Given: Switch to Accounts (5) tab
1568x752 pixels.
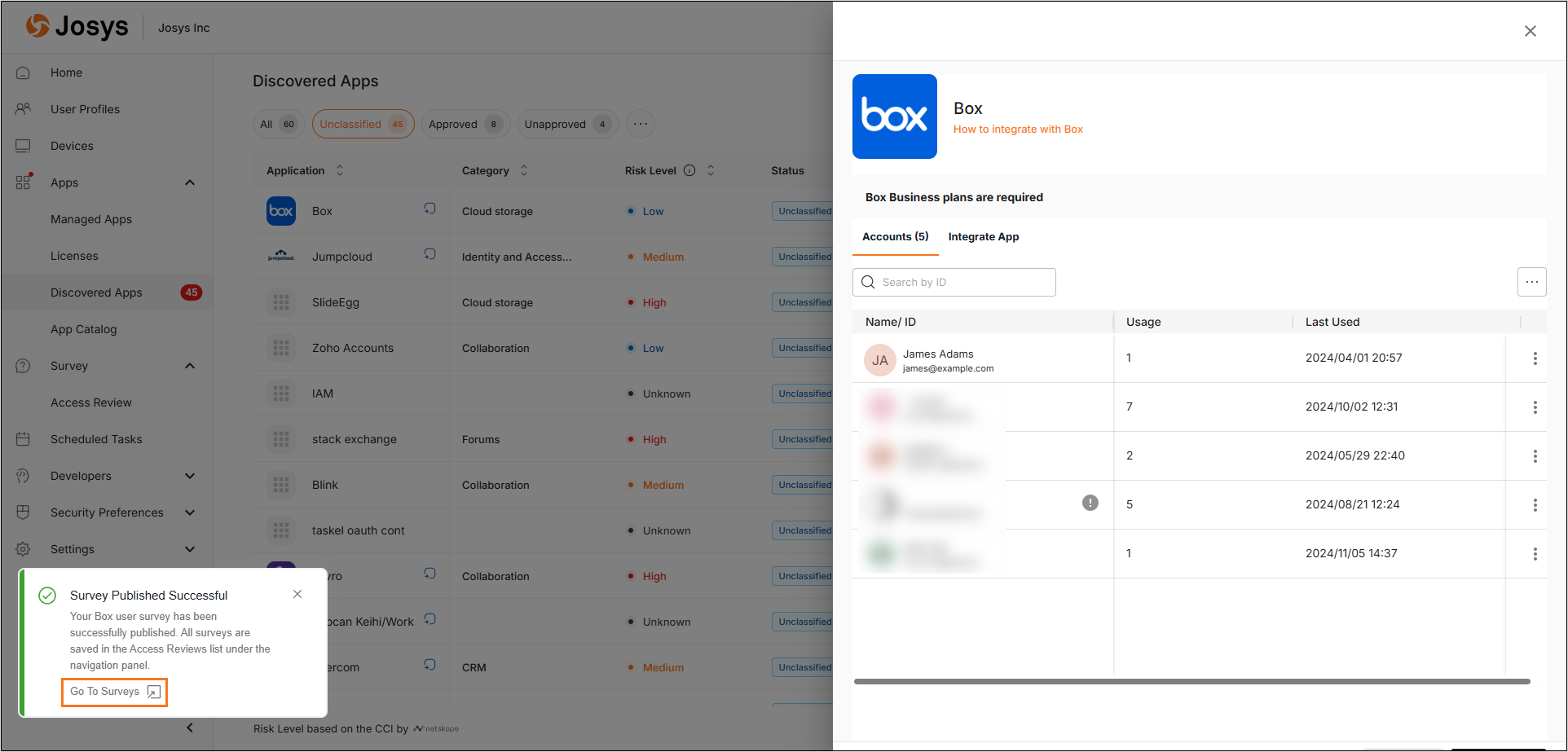Looking at the screenshot, I should 895,236.
